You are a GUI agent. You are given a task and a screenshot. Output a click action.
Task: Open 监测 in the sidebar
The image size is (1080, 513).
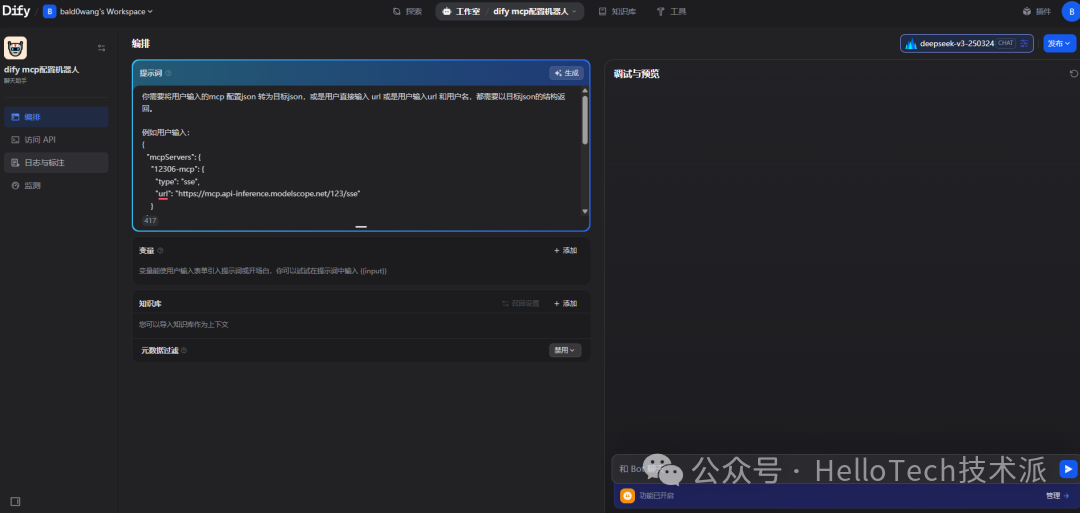coord(56,186)
